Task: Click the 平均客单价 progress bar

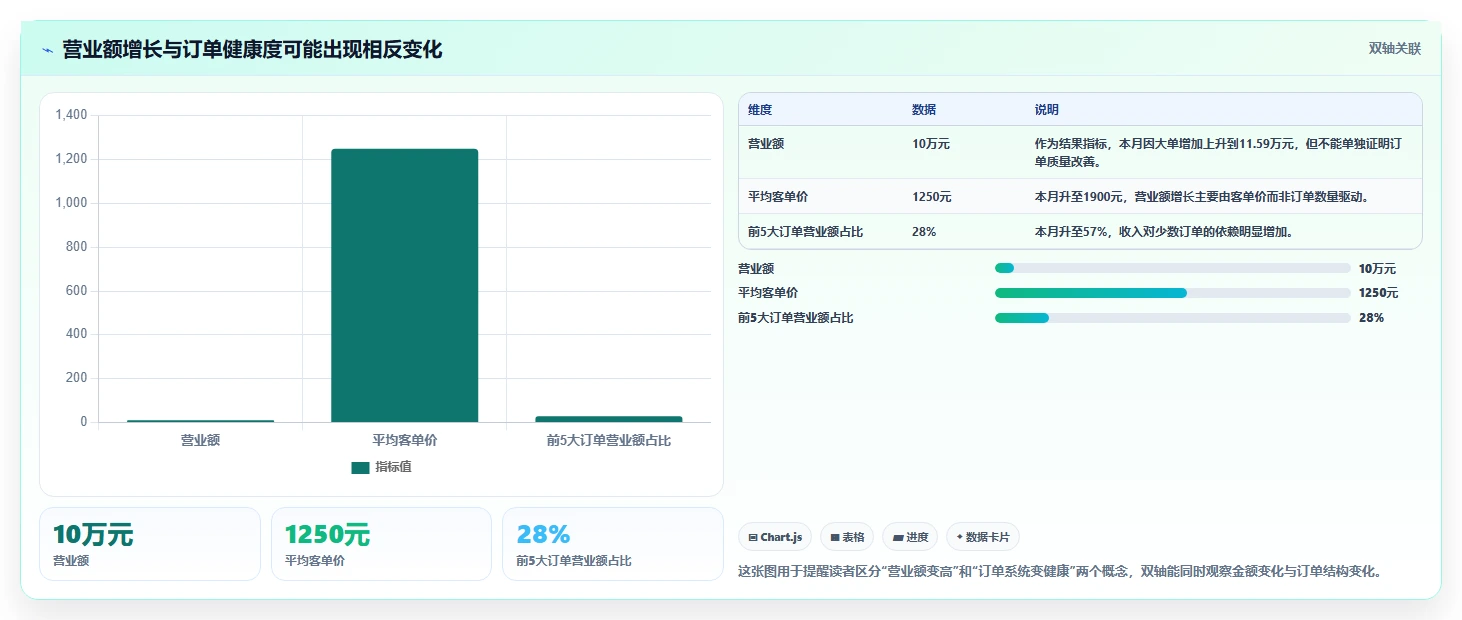Action: [1173, 293]
